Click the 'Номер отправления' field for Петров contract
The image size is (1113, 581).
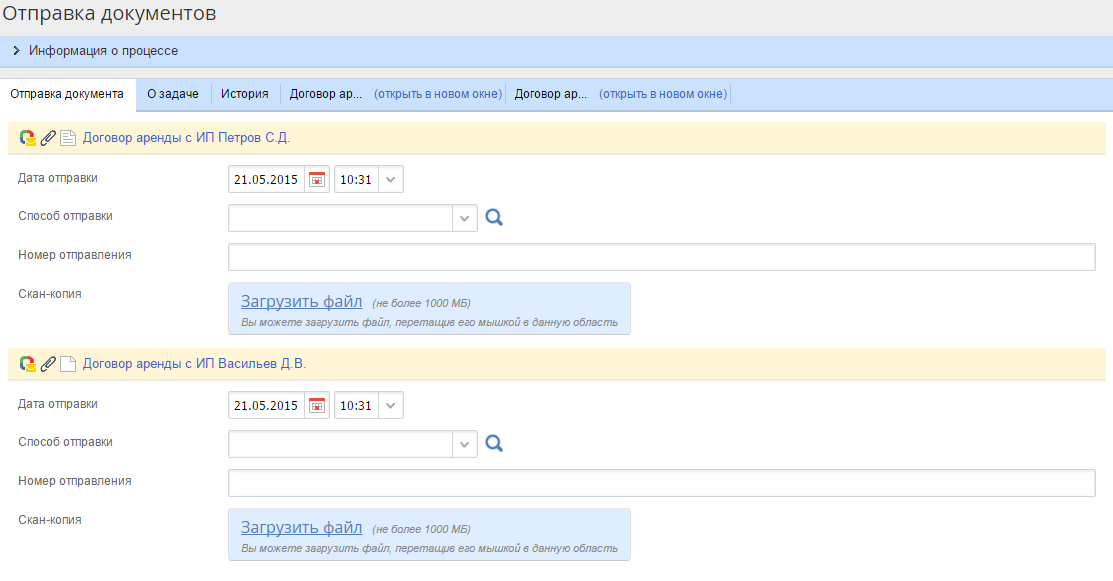tap(661, 257)
